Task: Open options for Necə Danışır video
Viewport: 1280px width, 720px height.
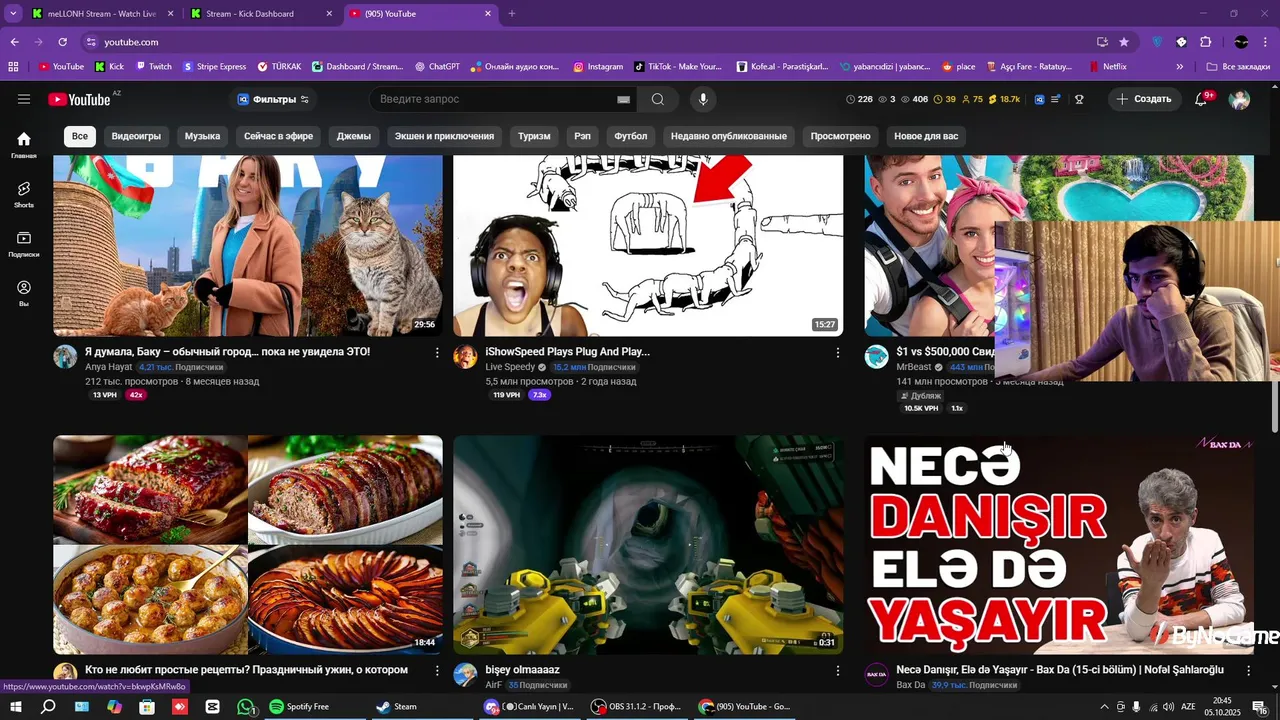Action: coord(1248,670)
